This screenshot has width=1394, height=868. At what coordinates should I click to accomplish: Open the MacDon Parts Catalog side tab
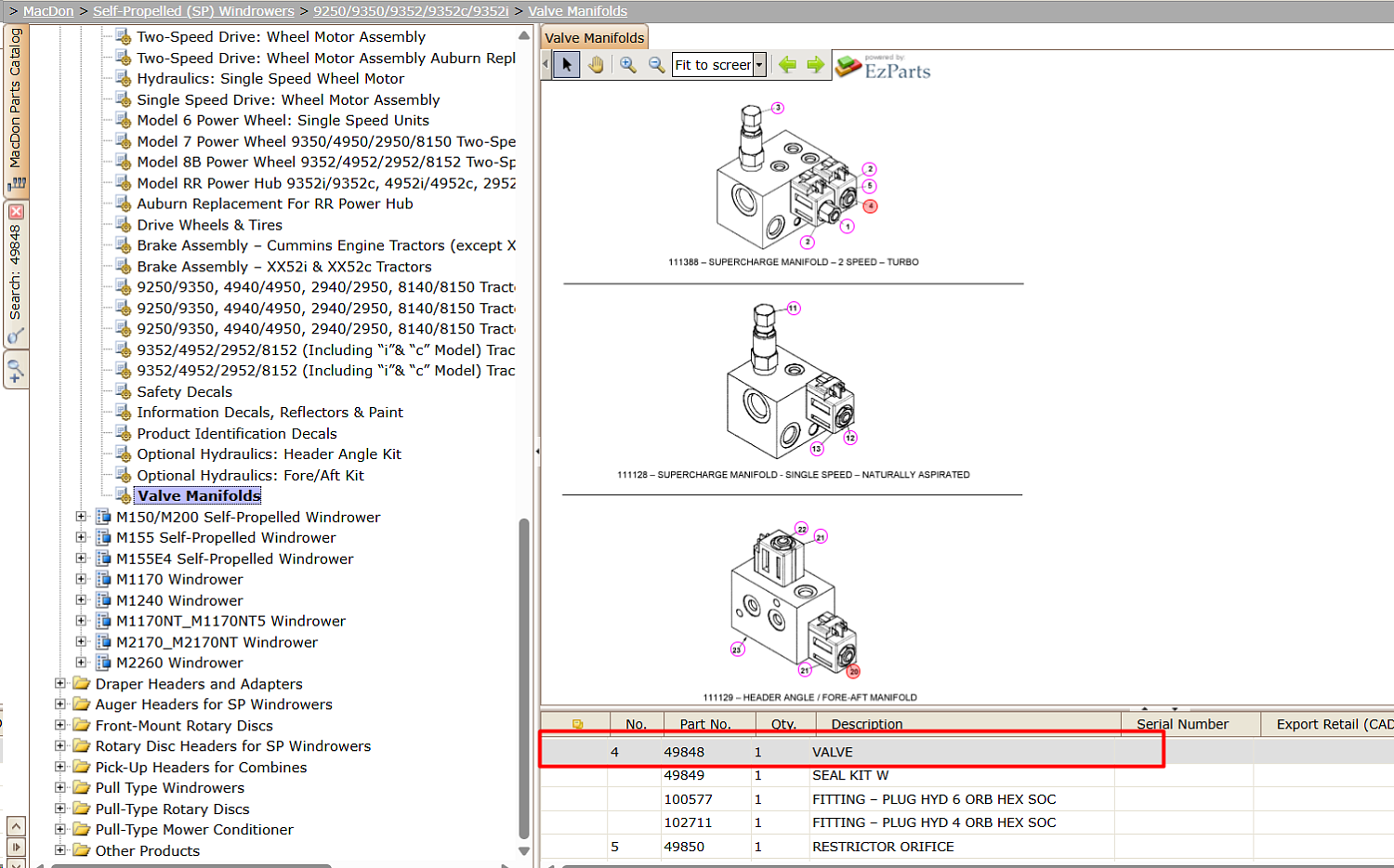click(x=16, y=110)
